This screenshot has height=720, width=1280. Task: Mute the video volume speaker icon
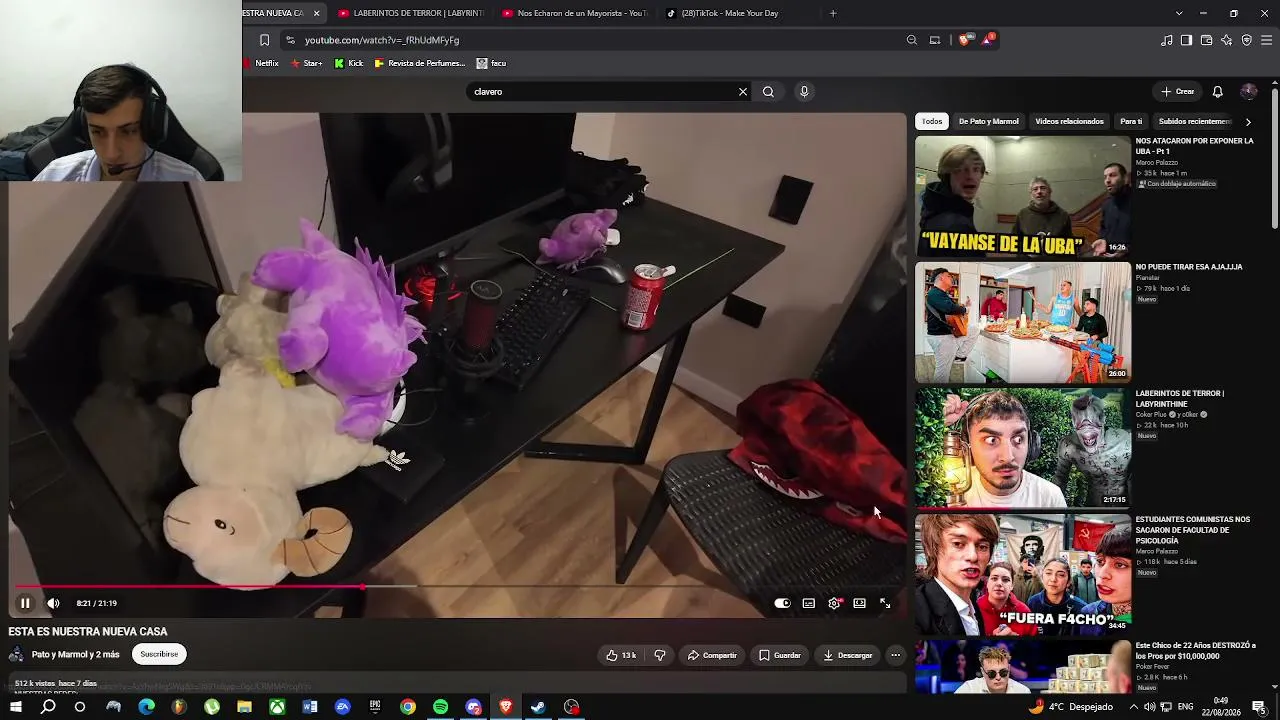[53, 603]
